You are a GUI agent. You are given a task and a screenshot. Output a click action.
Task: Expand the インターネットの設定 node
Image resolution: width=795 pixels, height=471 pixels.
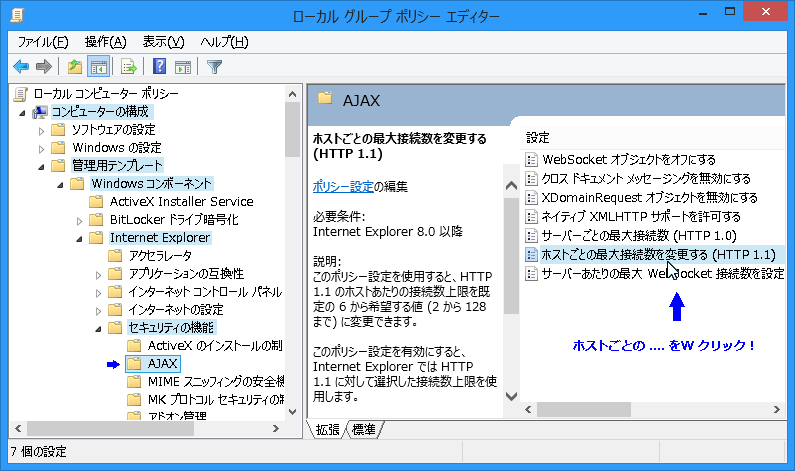click(98, 311)
